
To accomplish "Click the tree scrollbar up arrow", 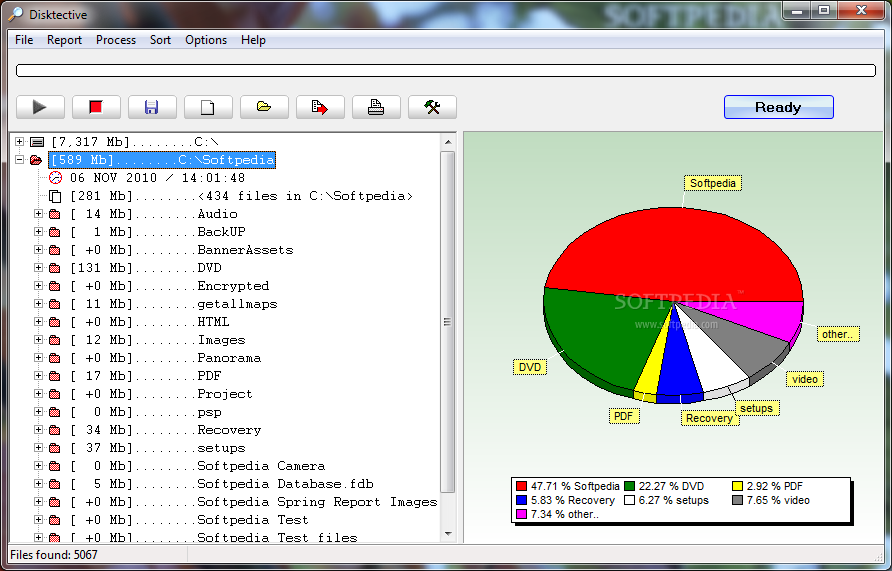I will [x=448, y=142].
